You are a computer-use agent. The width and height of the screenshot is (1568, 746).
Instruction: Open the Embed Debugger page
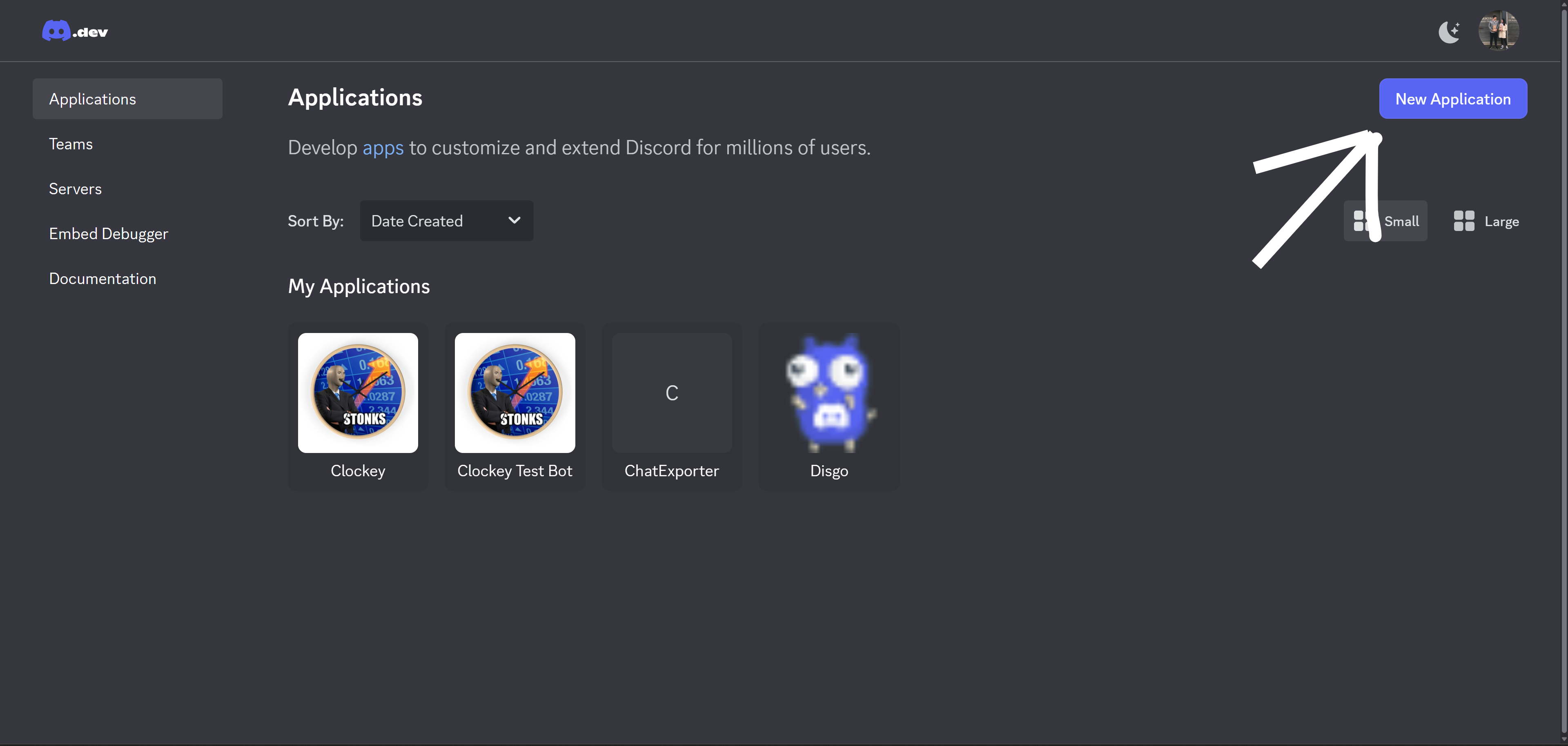108,234
